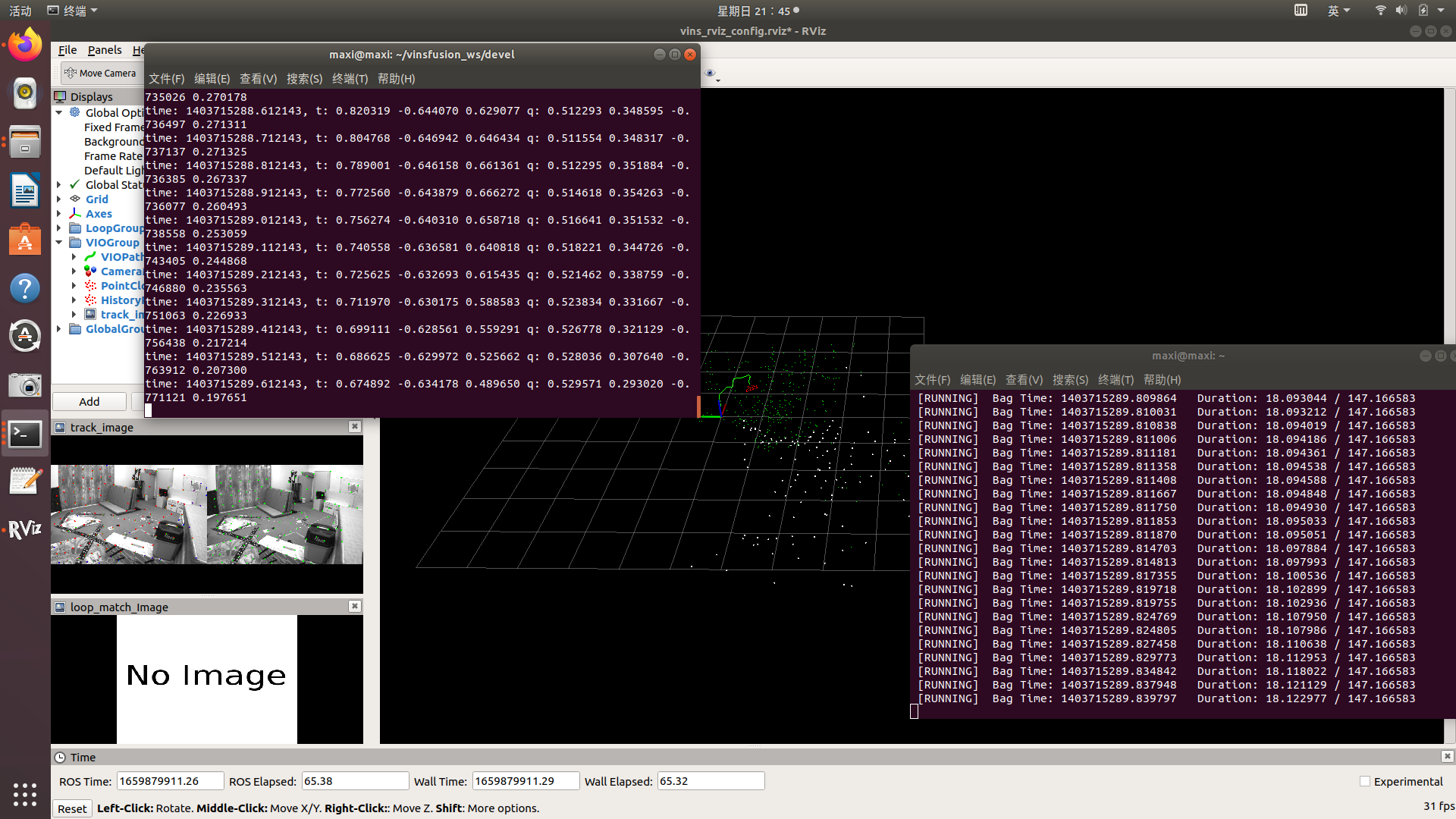Open RViz from the Ubuntu dock

click(x=25, y=529)
